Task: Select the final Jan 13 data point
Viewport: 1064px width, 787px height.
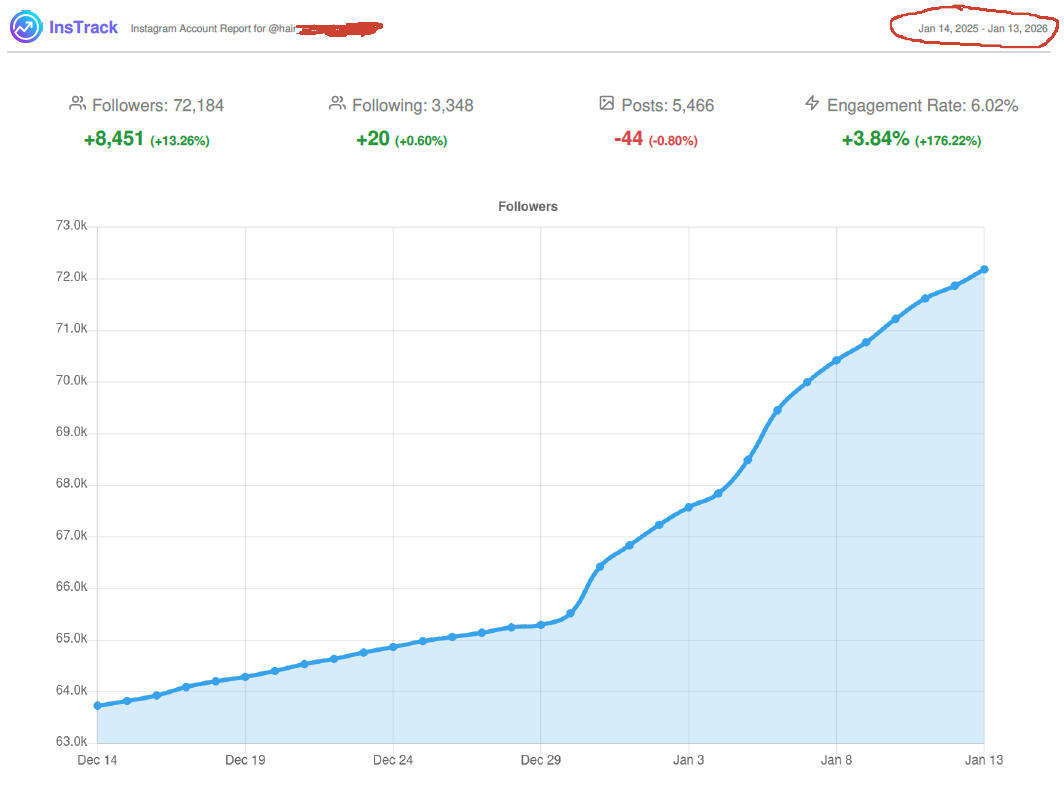Action: click(x=985, y=268)
